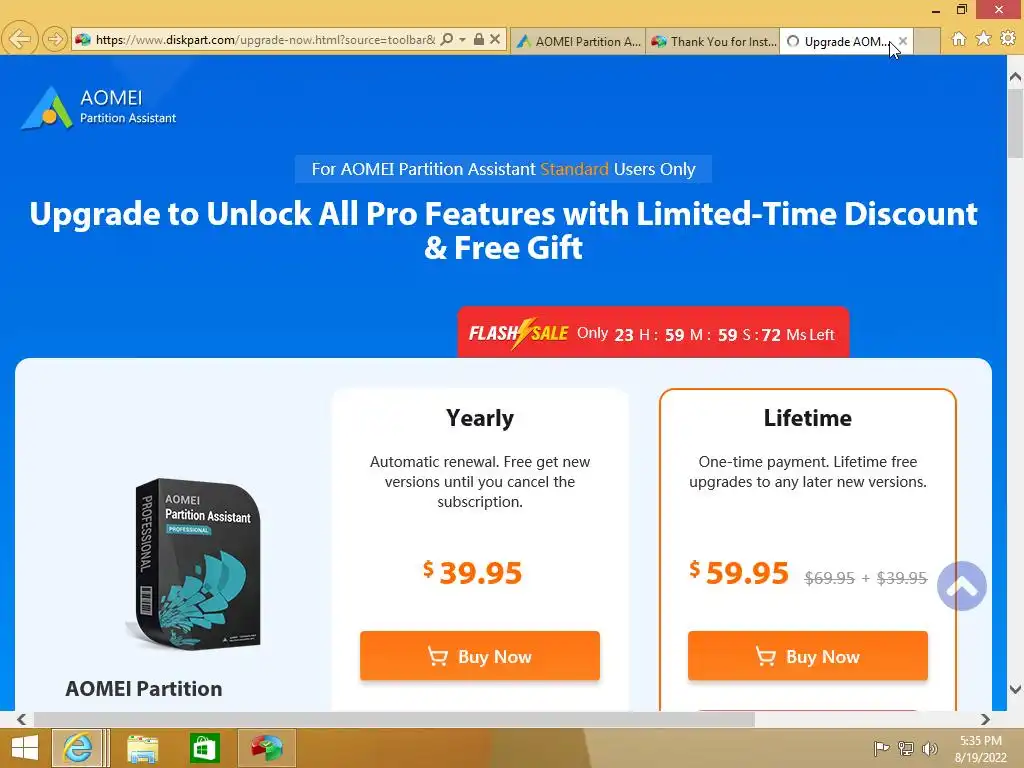Click the AOMEI Partition Assistant taskbar icon
Screen dimensions: 1024x768
(x=266, y=747)
